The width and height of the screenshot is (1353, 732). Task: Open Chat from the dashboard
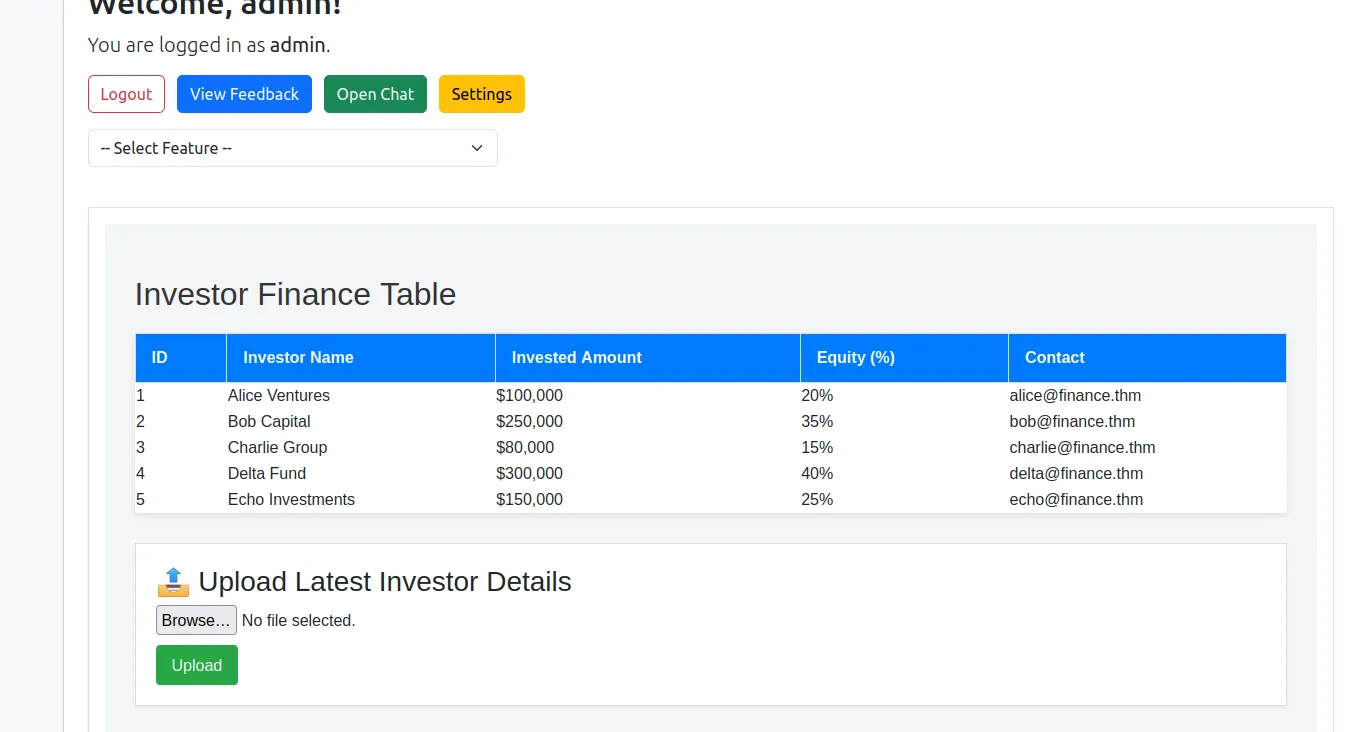click(375, 93)
